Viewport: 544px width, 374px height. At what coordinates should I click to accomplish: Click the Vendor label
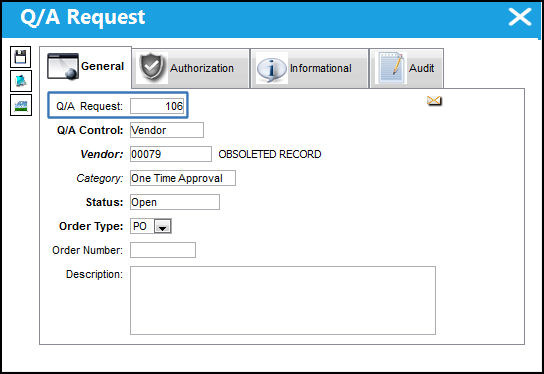102,154
